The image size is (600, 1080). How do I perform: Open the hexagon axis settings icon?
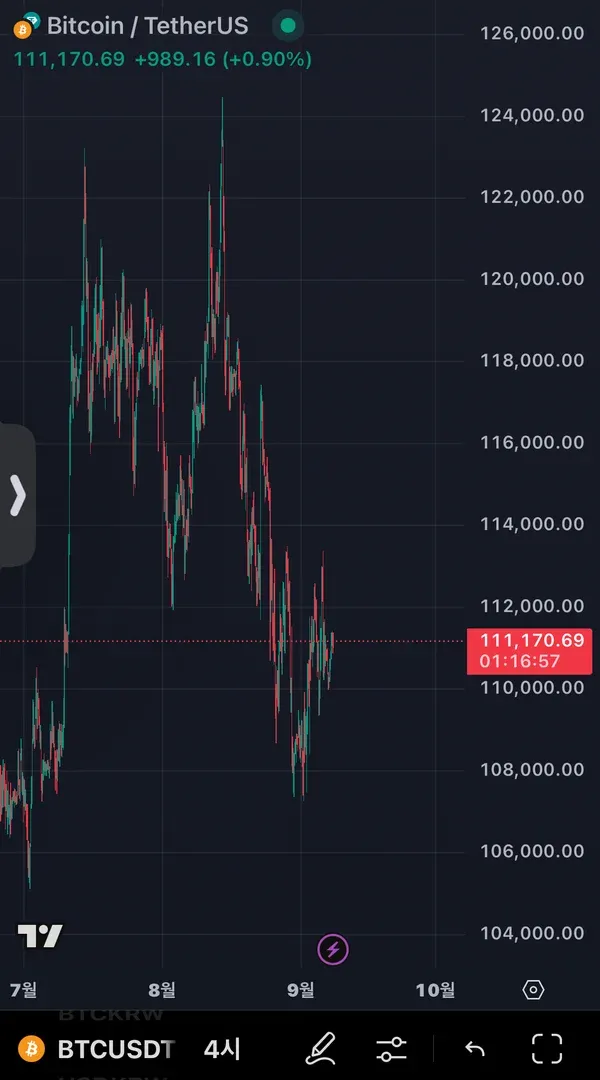(x=533, y=990)
